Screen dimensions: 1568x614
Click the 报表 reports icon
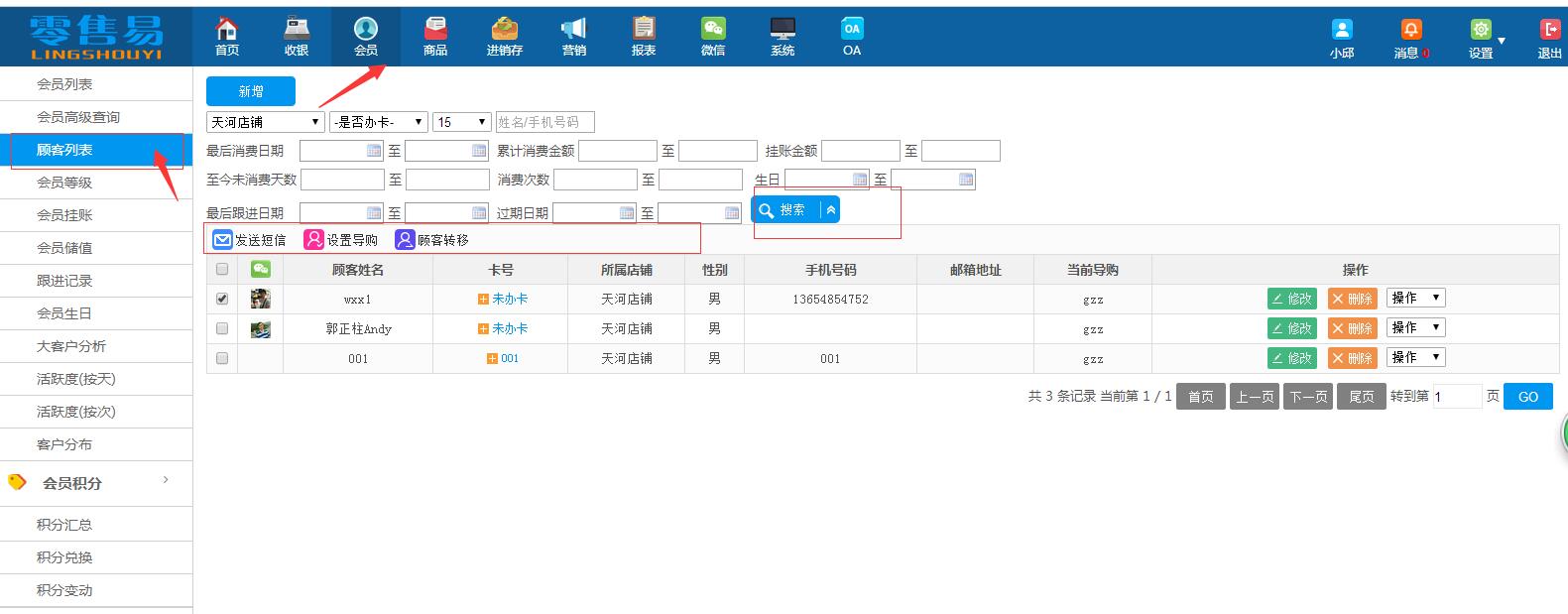[643, 30]
